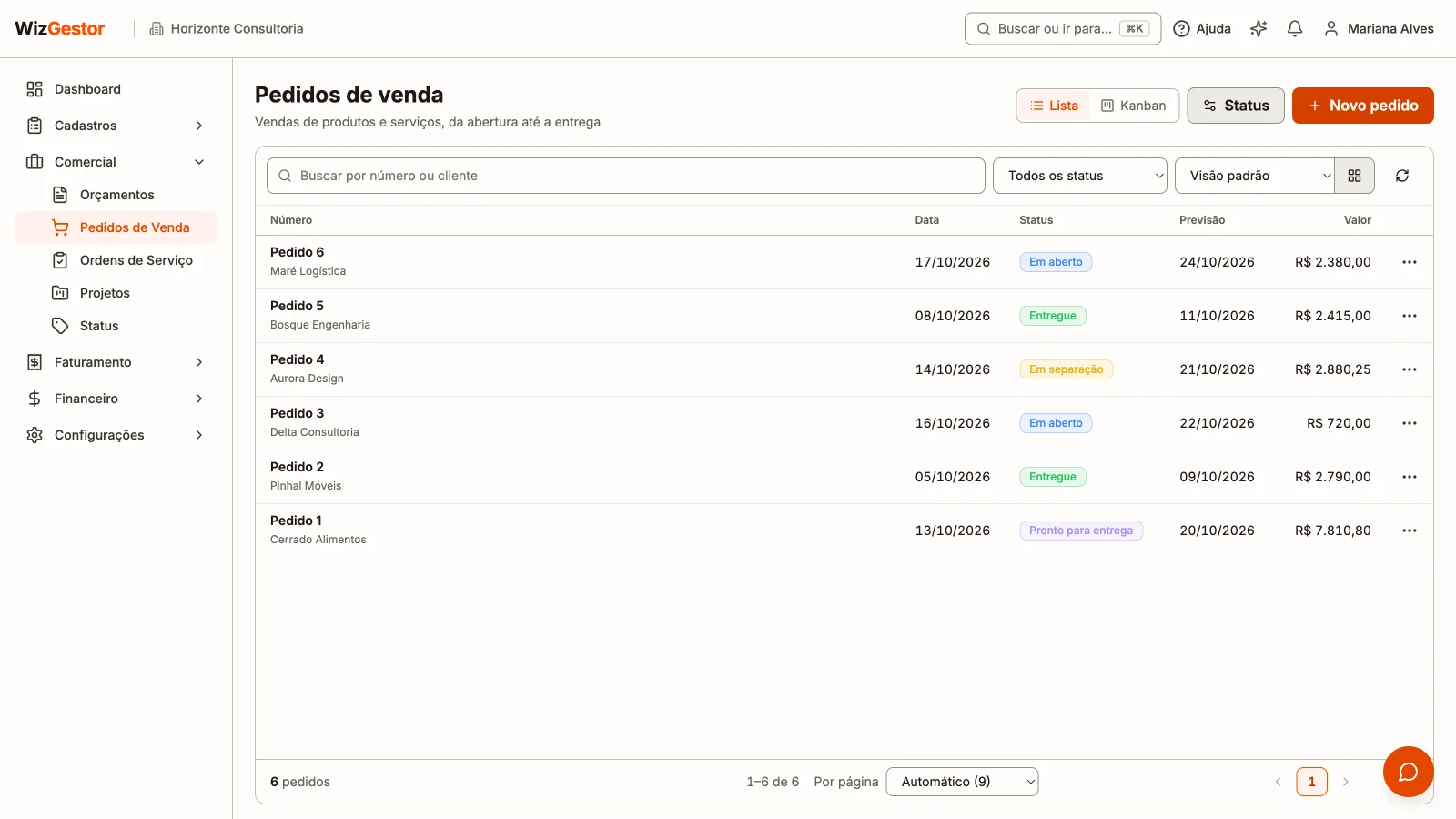
Task: Expand Faturamento sidebar section
Action: [116, 362]
